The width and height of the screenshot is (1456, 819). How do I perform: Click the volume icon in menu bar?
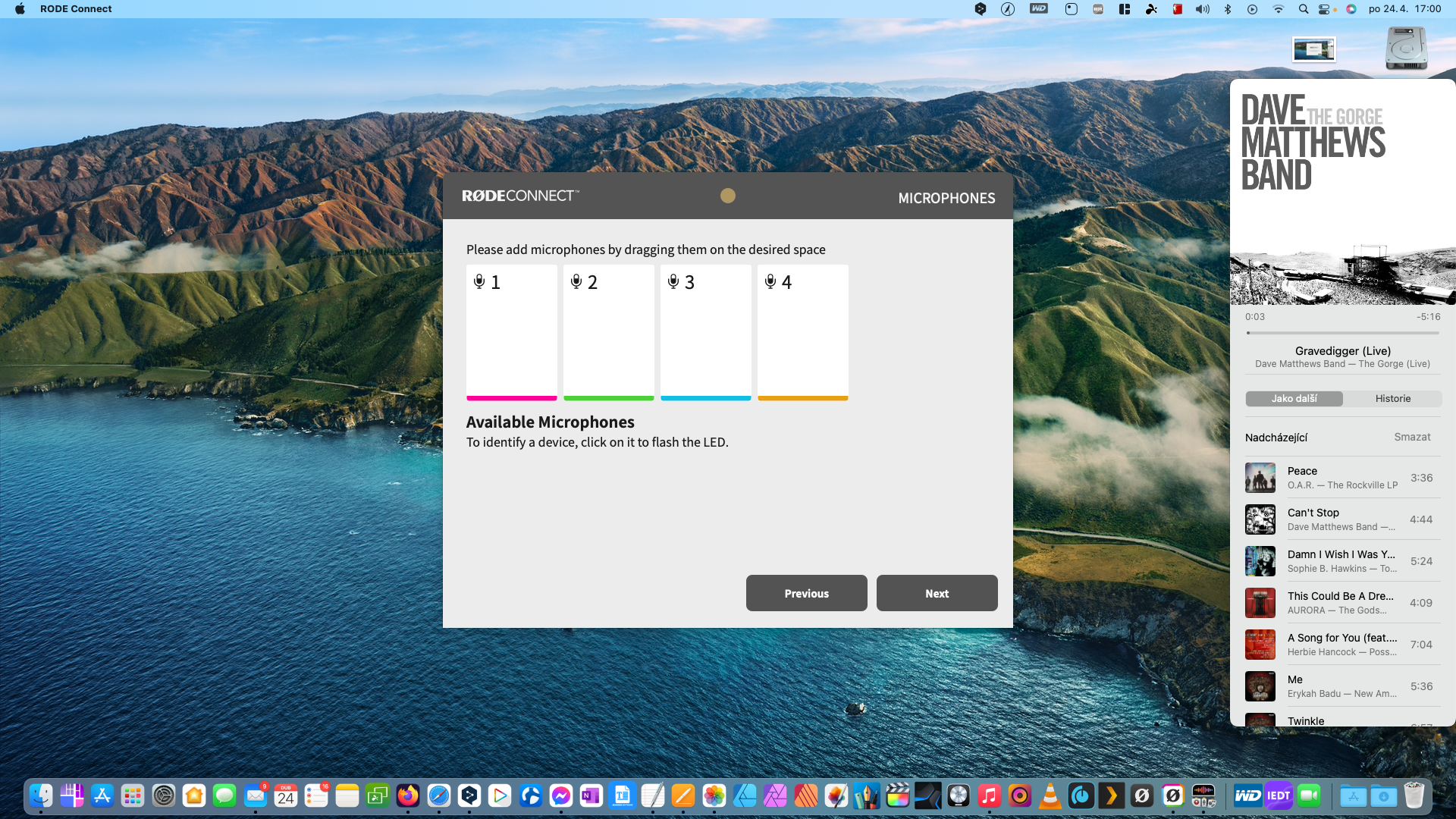pos(1203,9)
